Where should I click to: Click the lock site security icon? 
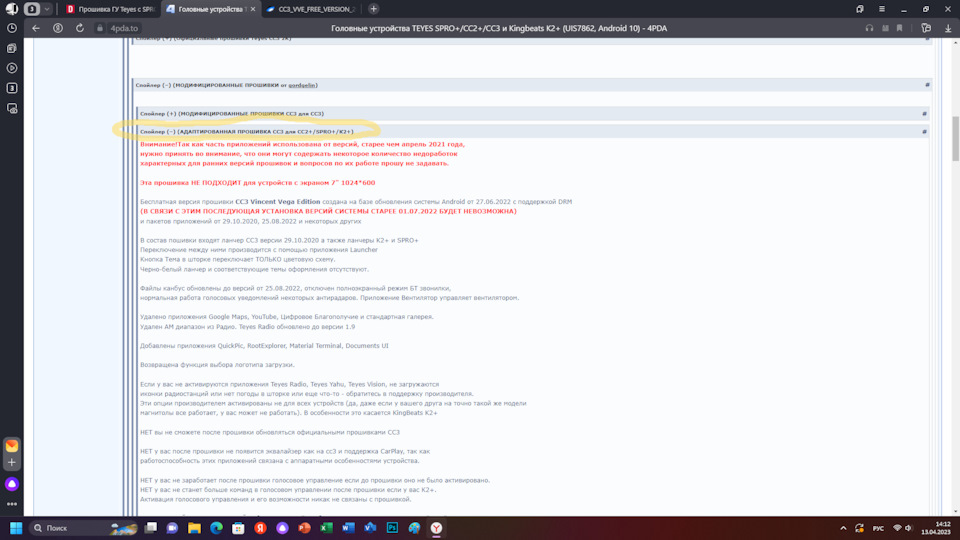point(100,28)
